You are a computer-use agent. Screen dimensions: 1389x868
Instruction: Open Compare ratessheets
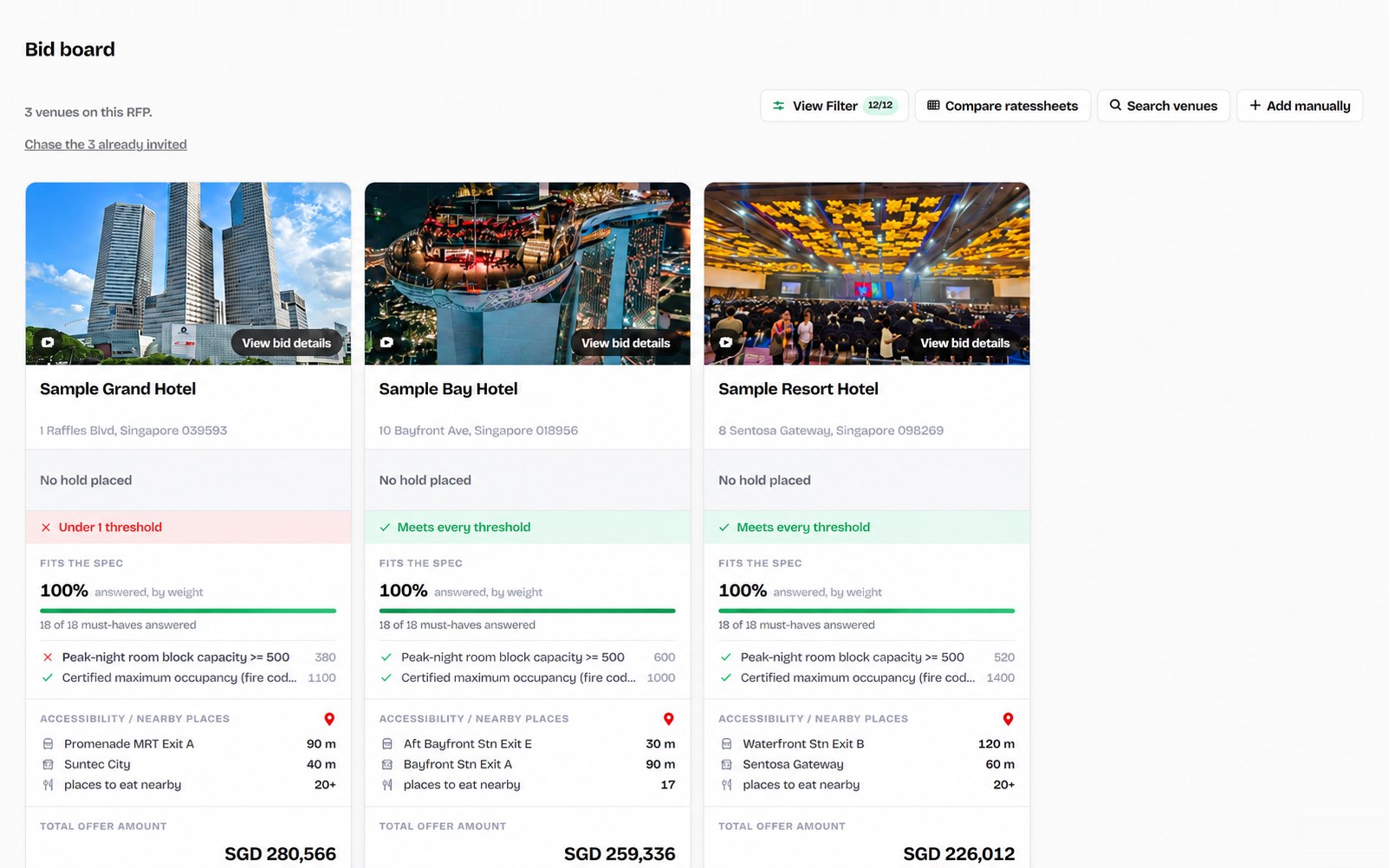1003,106
